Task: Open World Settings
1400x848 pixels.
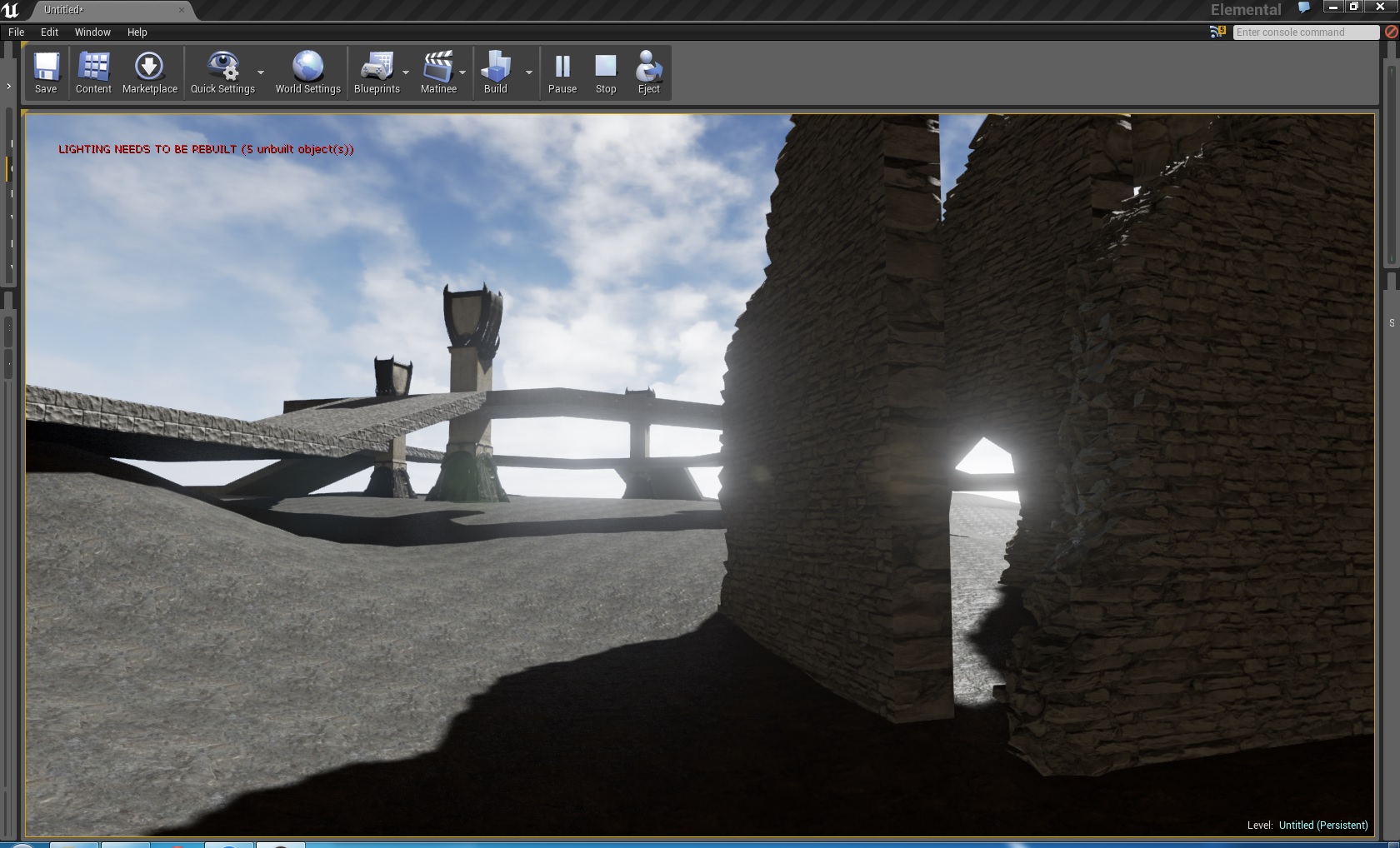Action: (307, 73)
